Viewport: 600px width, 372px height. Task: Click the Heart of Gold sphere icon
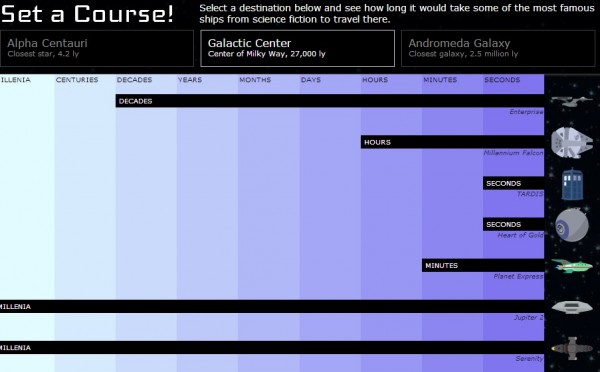point(572,225)
